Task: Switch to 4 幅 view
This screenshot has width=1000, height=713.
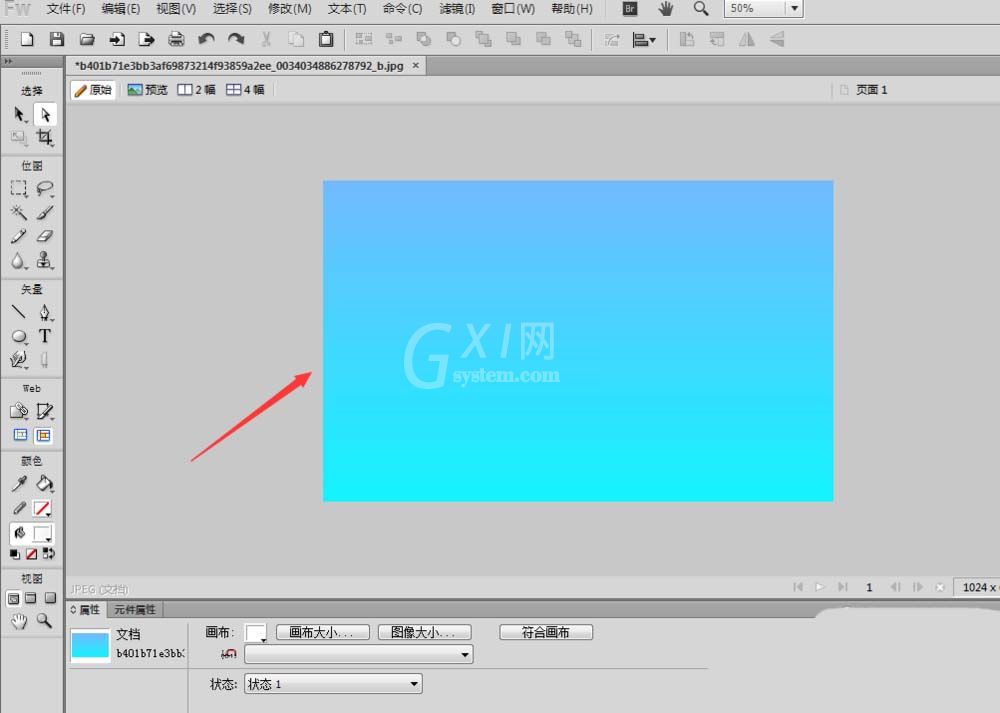Action: click(245, 90)
